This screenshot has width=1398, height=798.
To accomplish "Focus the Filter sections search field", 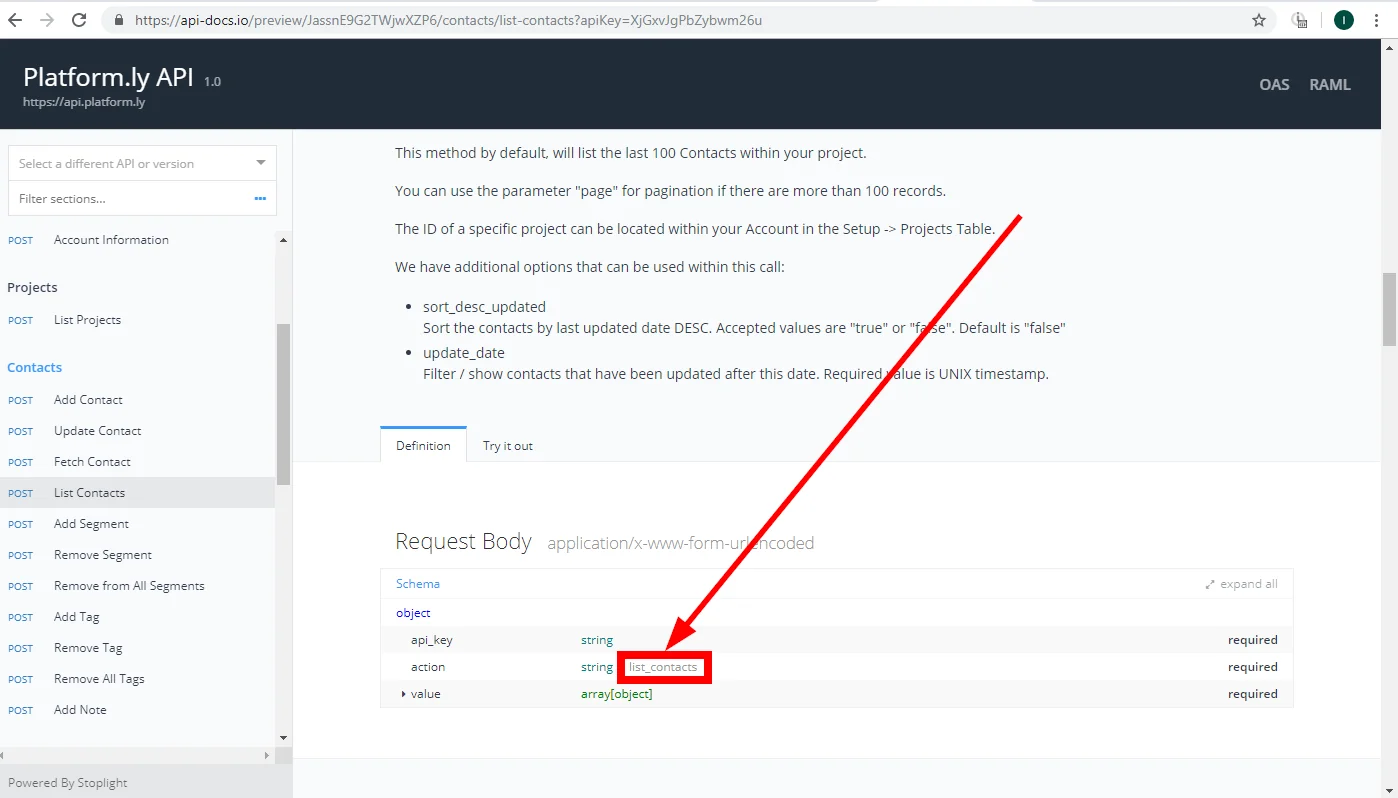I will click(142, 198).
